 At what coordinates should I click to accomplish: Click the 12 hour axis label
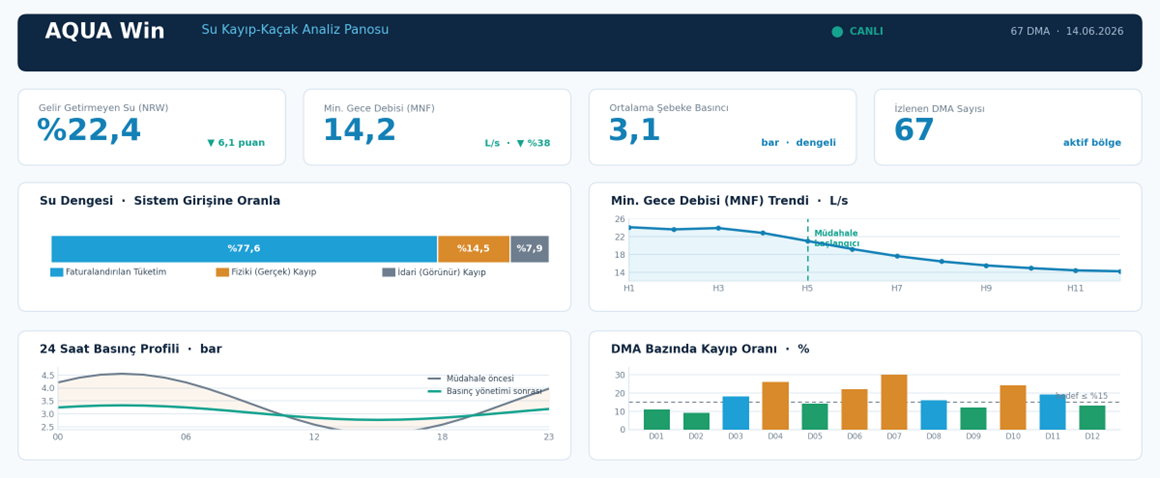click(314, 437)
